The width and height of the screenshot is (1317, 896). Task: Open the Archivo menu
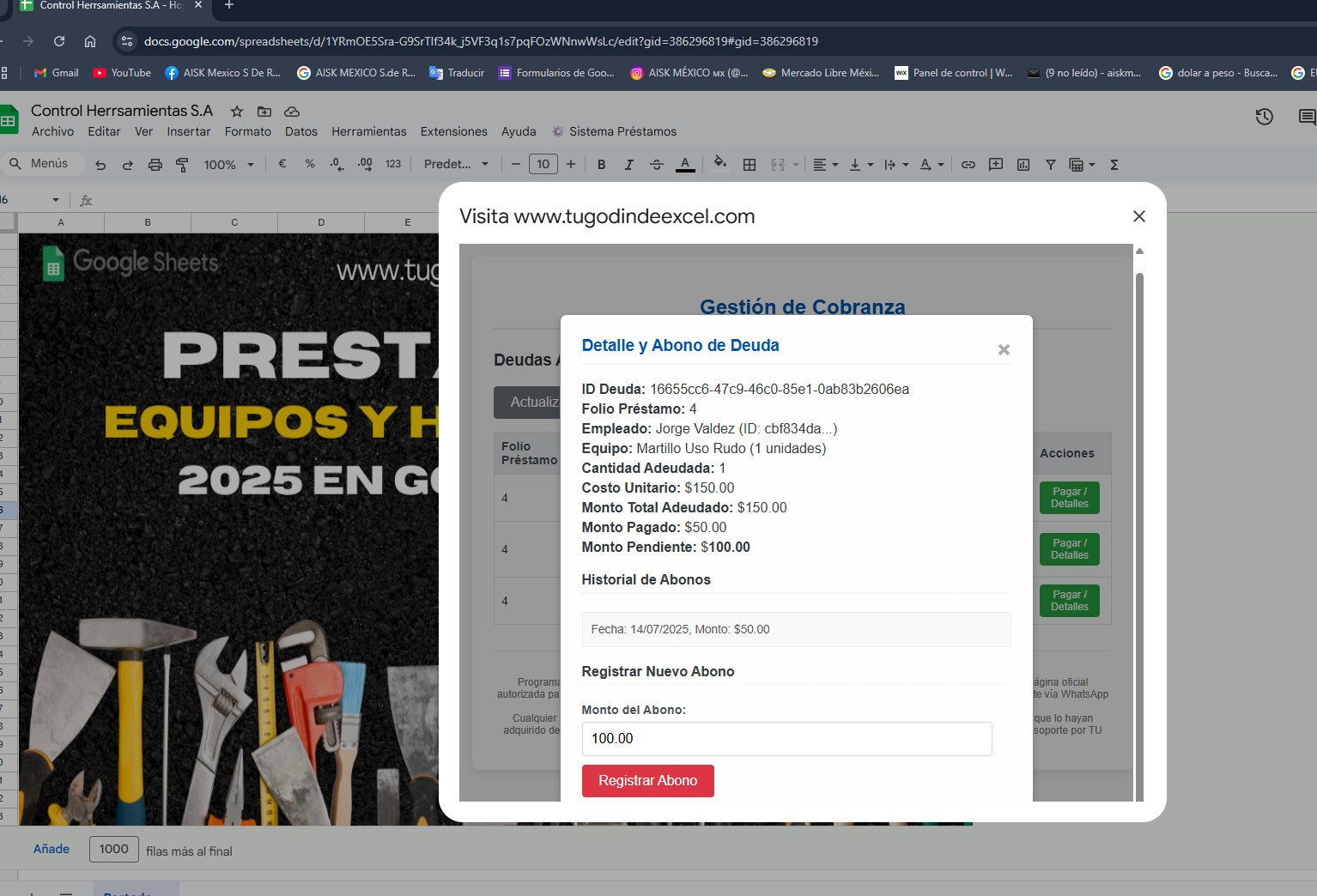[52, 131]
